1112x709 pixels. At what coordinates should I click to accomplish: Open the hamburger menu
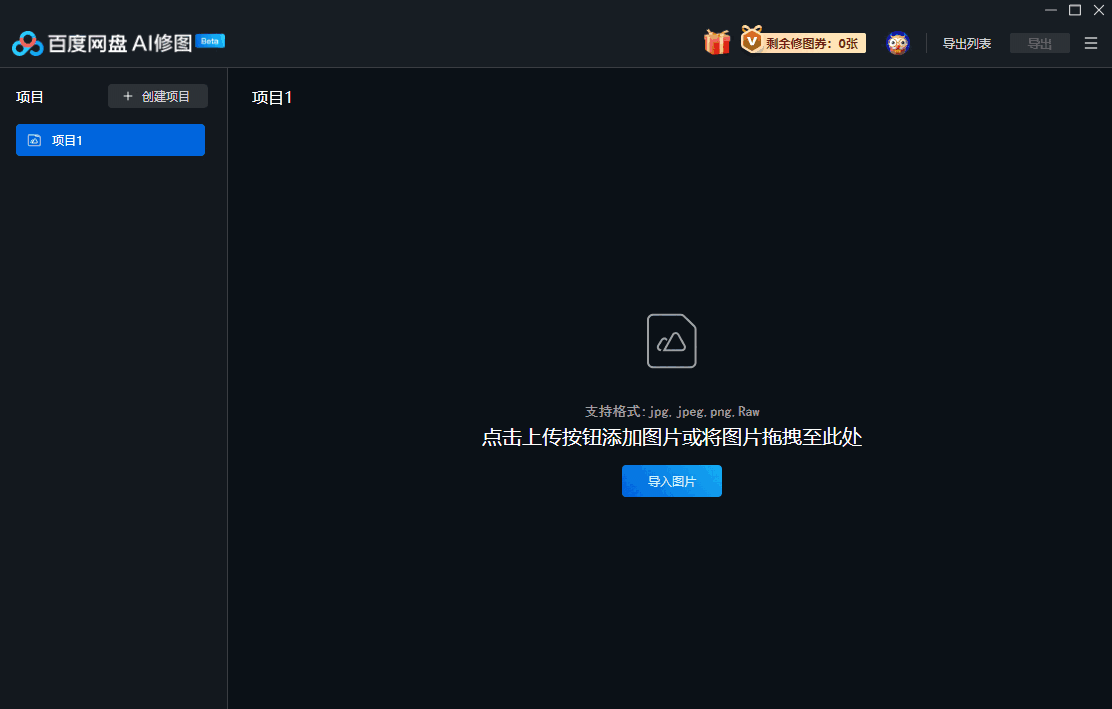(1090, 43)
